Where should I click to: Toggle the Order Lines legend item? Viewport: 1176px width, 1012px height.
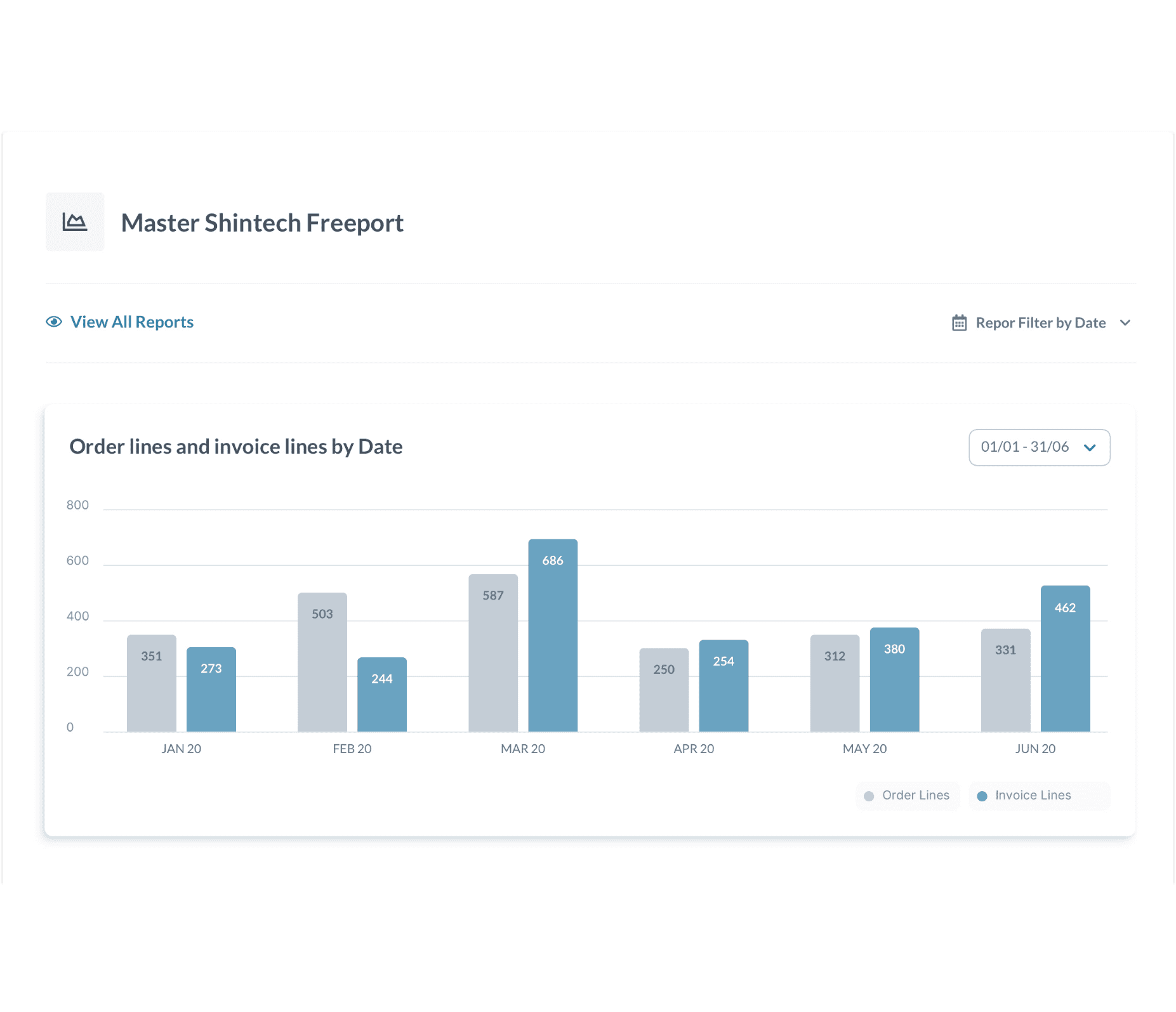tap(908, 796)
